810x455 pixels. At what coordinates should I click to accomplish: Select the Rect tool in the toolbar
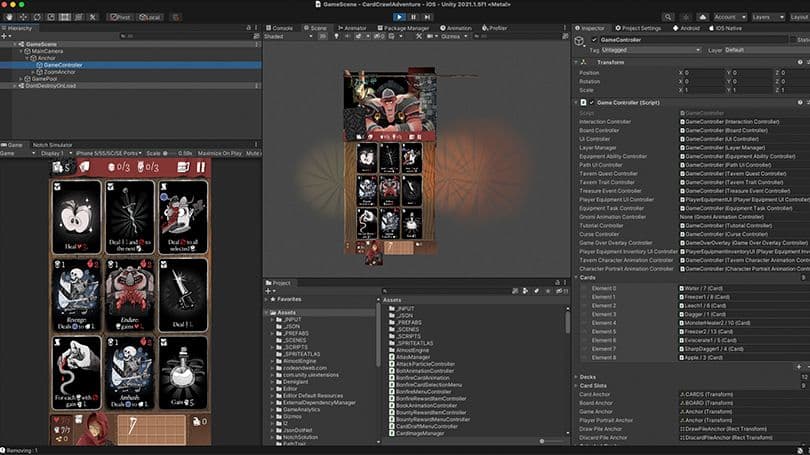[x=65, y=17]
